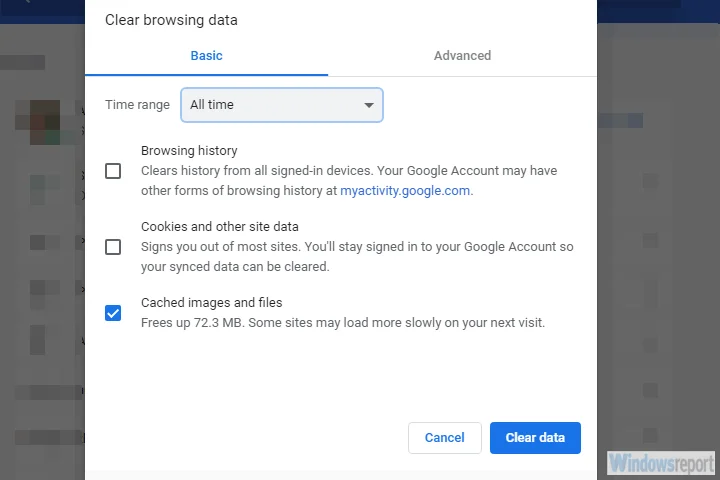The image size is (720, 480).
Task: Click the Browsing history label text
Action: click(x=189, y=151)
